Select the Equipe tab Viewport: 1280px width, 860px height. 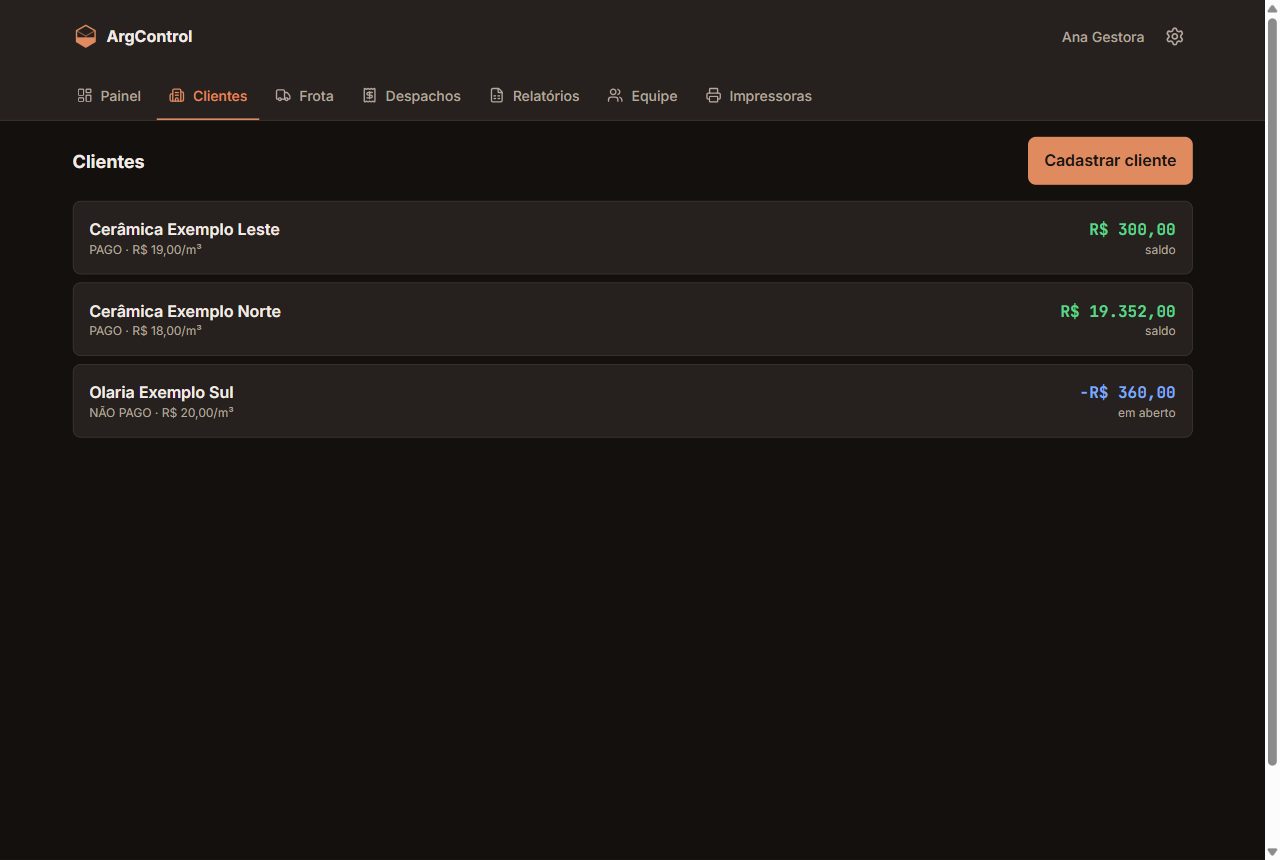pyautogui.click(x=643, y=96)
